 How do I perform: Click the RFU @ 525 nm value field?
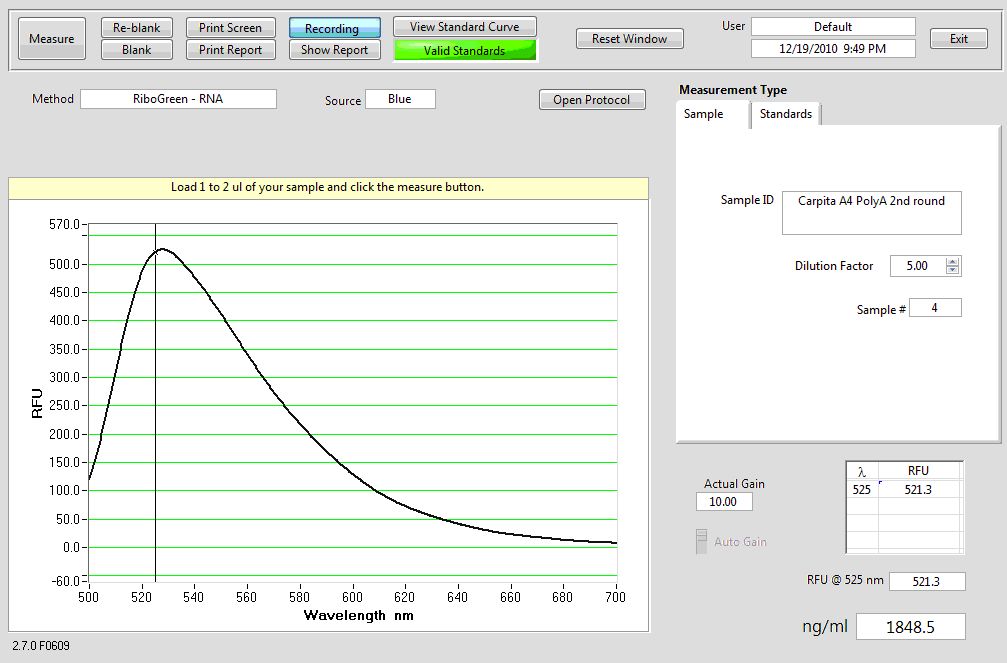pyautogui.click(x=927, y=581)
